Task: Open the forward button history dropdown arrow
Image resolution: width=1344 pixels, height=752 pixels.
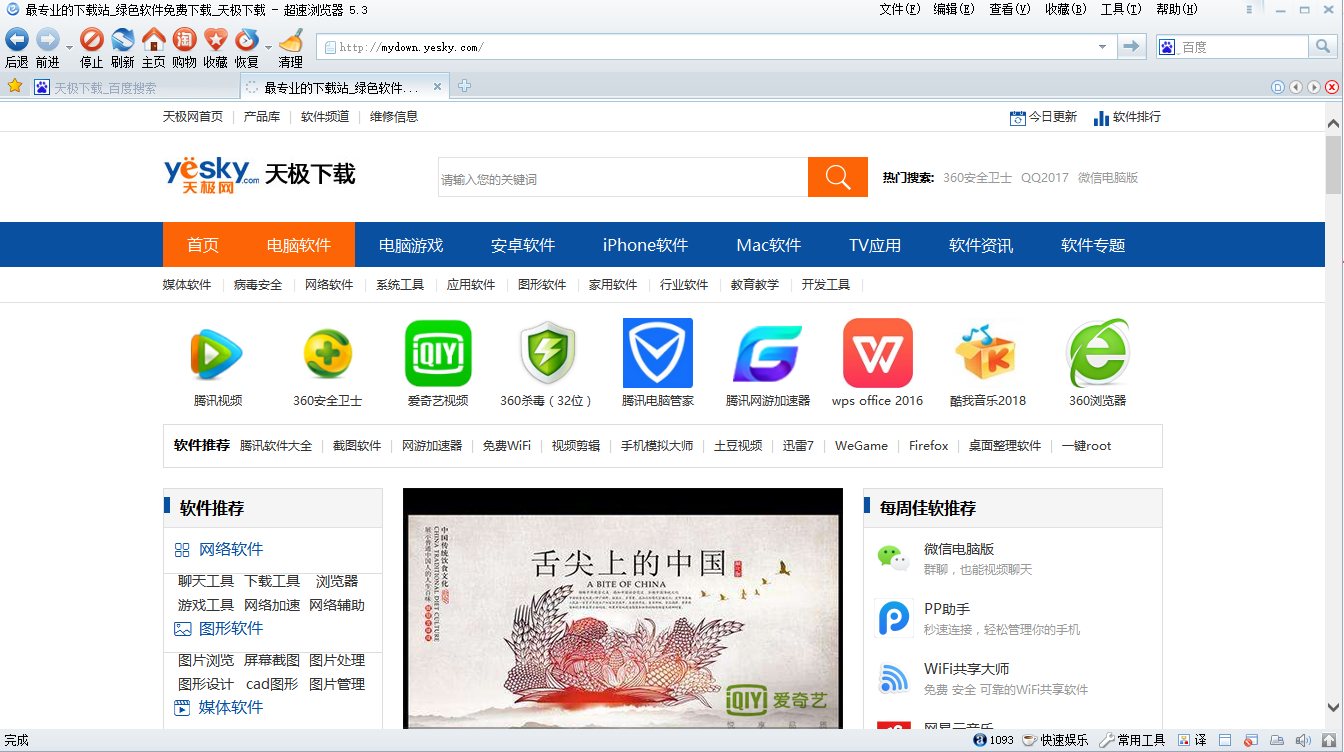Action: [x=69, y=47]
